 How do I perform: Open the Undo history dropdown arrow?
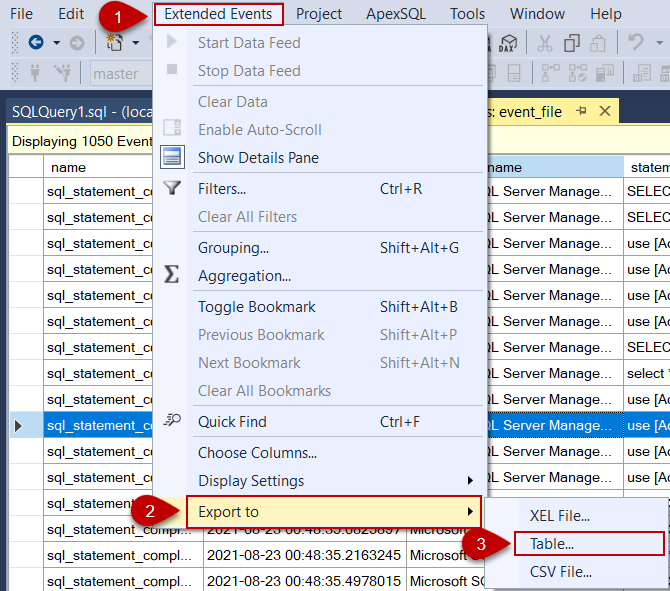659,43
